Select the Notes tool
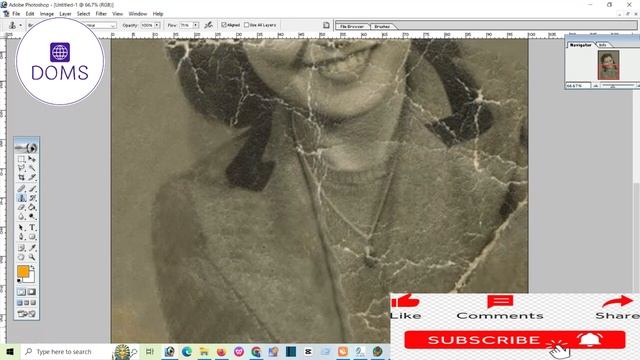The width and height of the screenshot is (640, 360). click(21, 248)
